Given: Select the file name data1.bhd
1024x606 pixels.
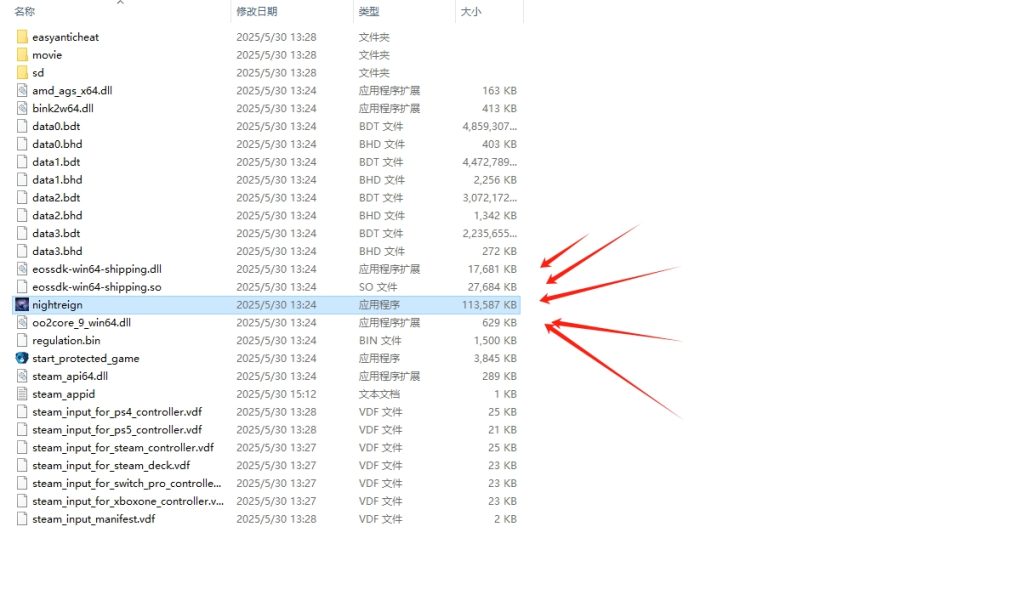Looking at the screenshot, I should (x=57, y=180).
